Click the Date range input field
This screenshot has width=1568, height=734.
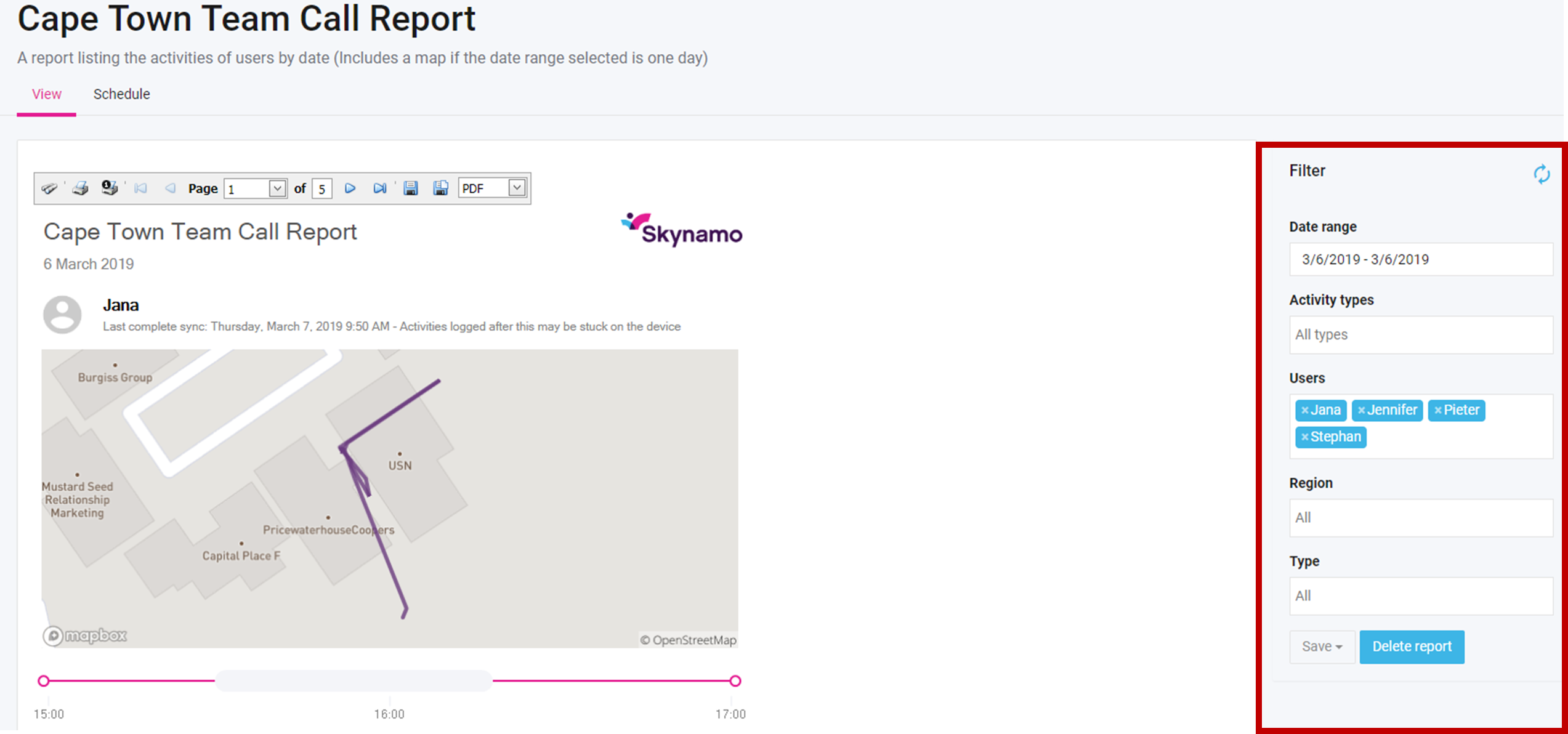pos(1420,259)
